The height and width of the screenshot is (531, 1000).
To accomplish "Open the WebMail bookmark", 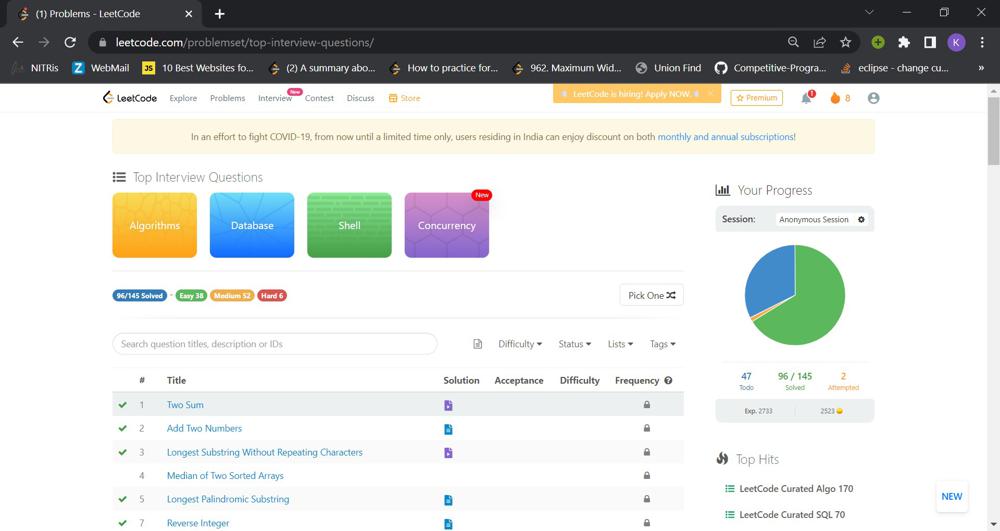I will [101, 68].
